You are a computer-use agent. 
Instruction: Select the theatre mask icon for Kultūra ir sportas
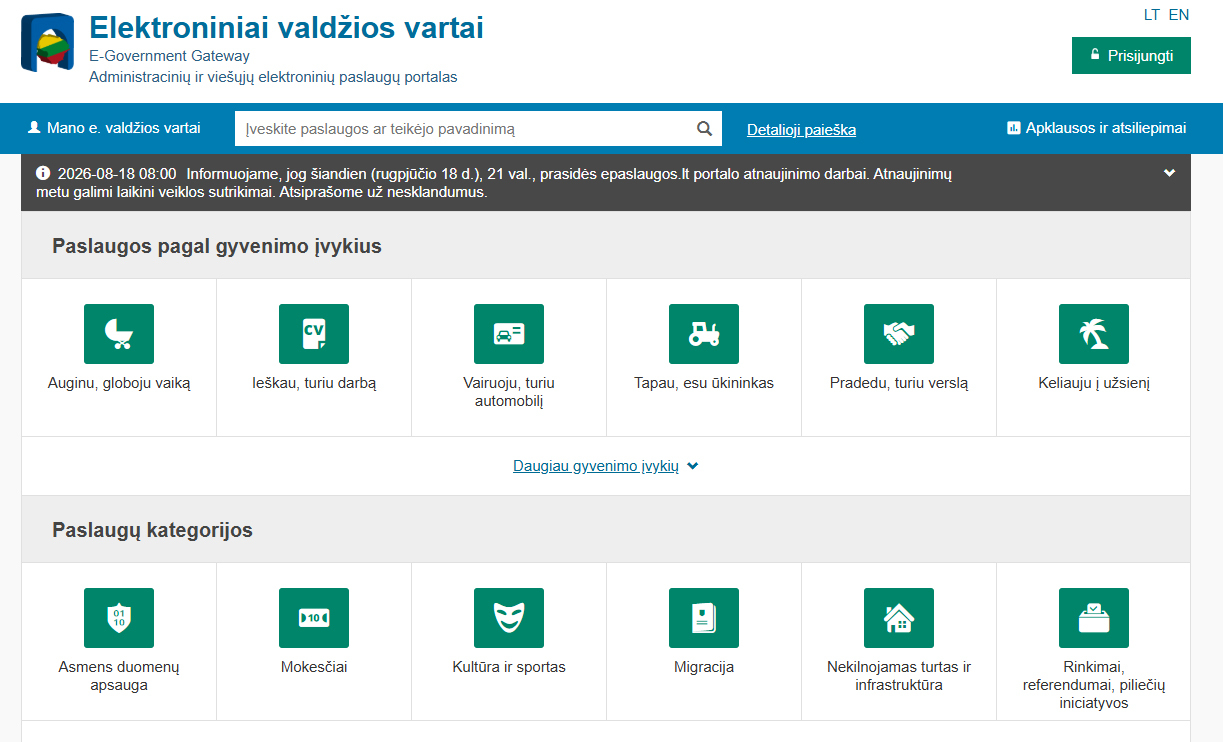[x=509, y=618]
